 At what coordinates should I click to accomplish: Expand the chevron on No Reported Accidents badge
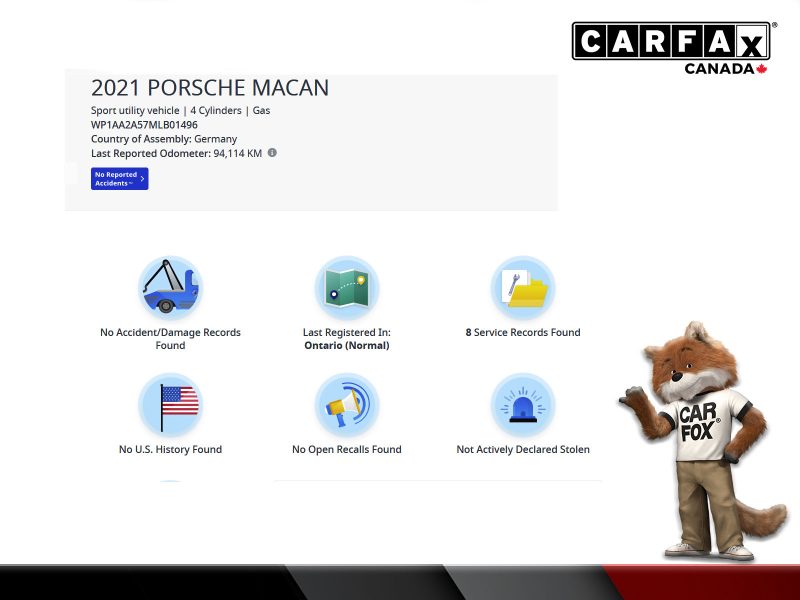pos(143,178)
